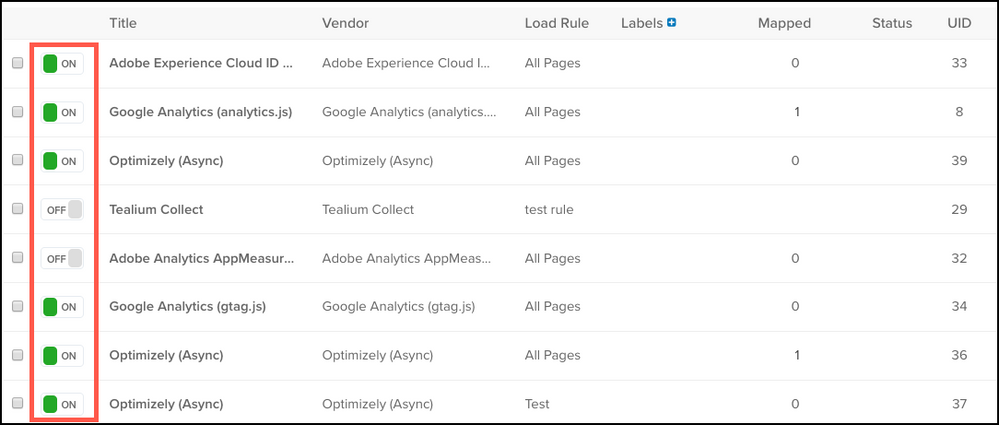The image size is (999, 425).
Task: Toggle off the Optimizely tag with UID 39
Action: pyautogui.click(x=61, y=161)
